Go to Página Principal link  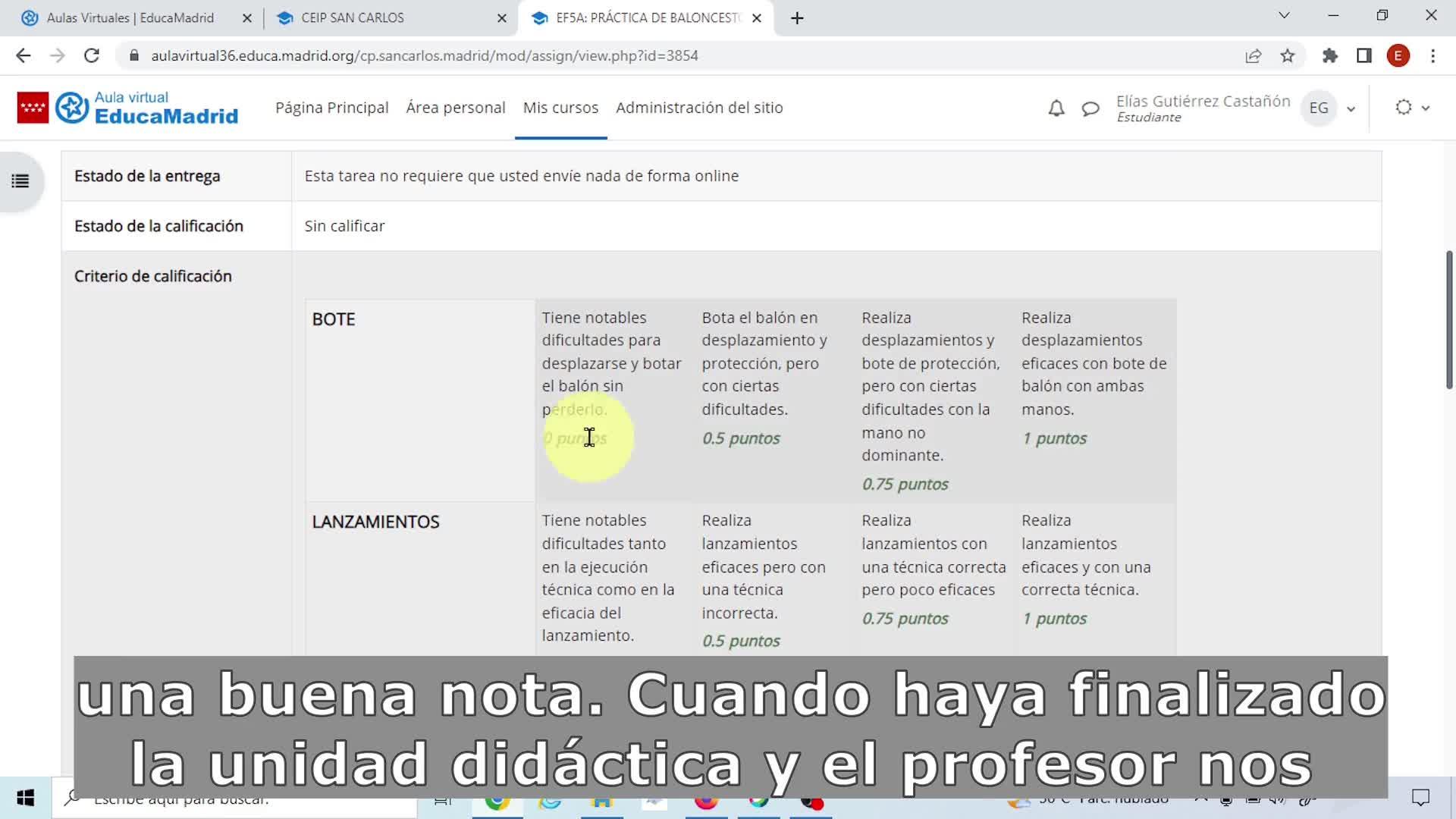coord(331,108)
